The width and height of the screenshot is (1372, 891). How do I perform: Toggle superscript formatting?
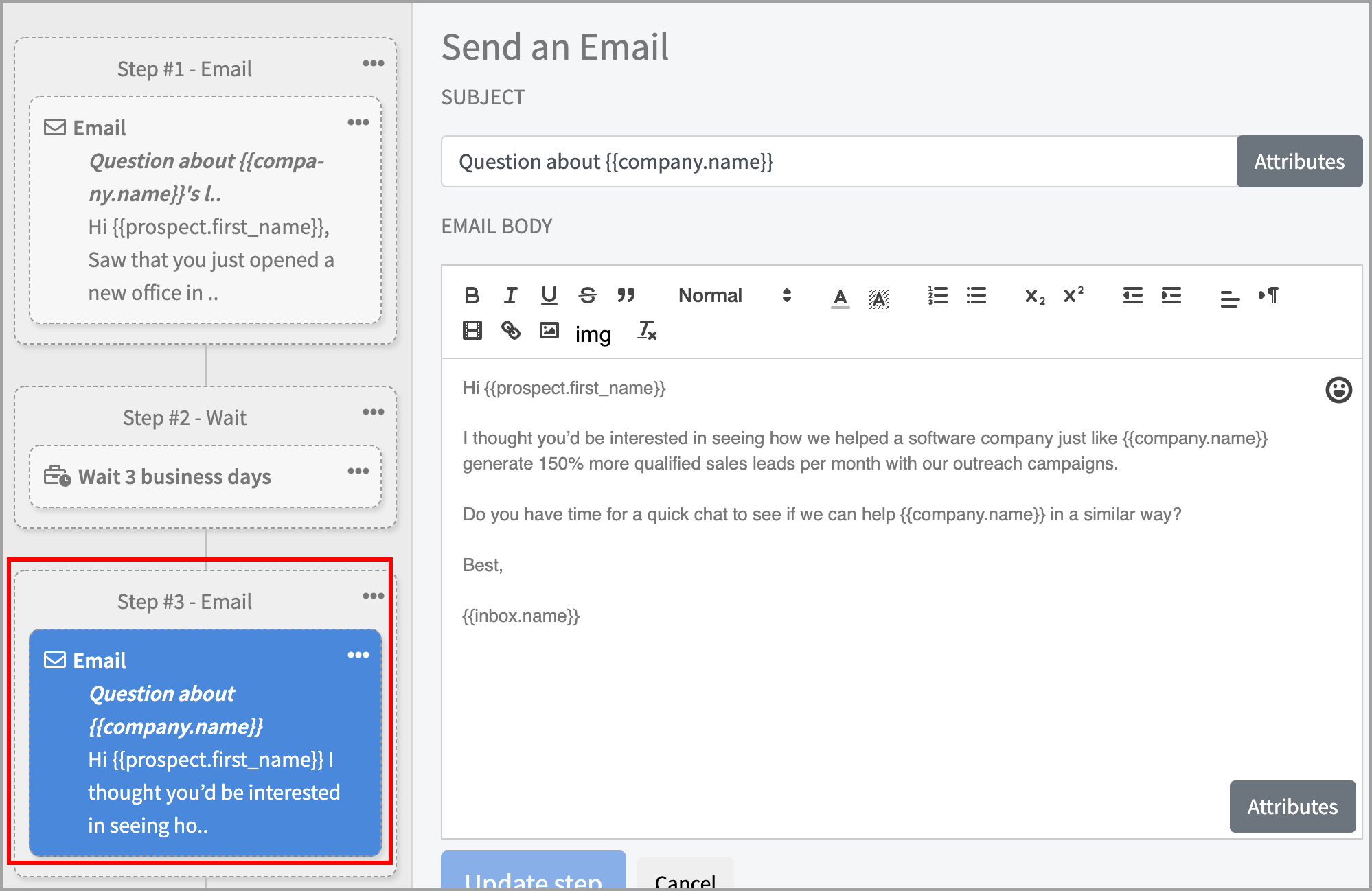pyautogui.click(x=1073, y=296)
